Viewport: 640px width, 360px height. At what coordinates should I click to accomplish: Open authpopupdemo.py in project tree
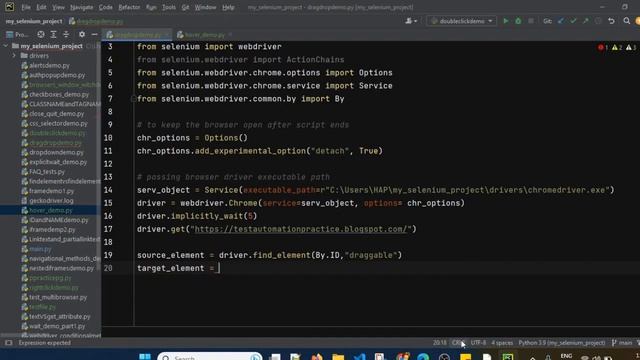point(57,75)
